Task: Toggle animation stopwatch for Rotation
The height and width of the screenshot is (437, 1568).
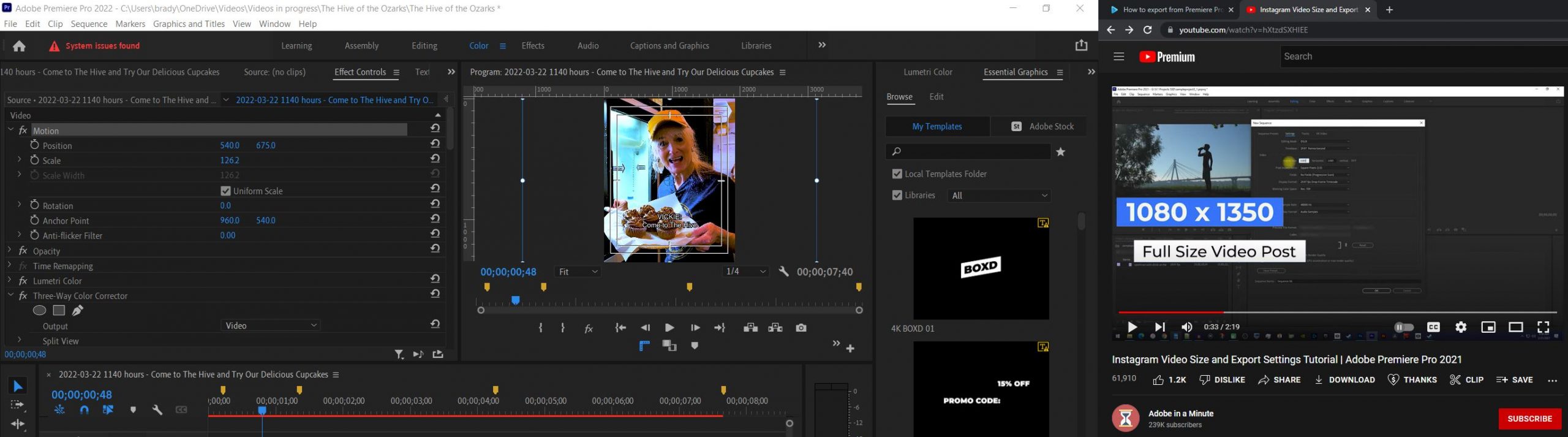Action: coord(35,205)
